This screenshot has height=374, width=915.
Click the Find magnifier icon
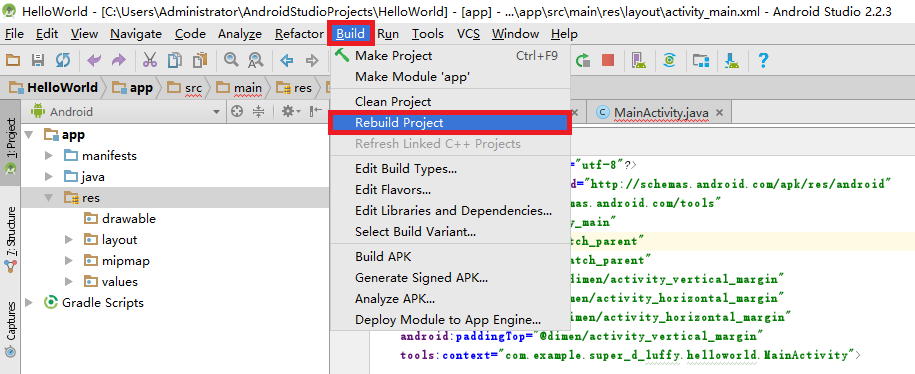(x=232, y=60)
